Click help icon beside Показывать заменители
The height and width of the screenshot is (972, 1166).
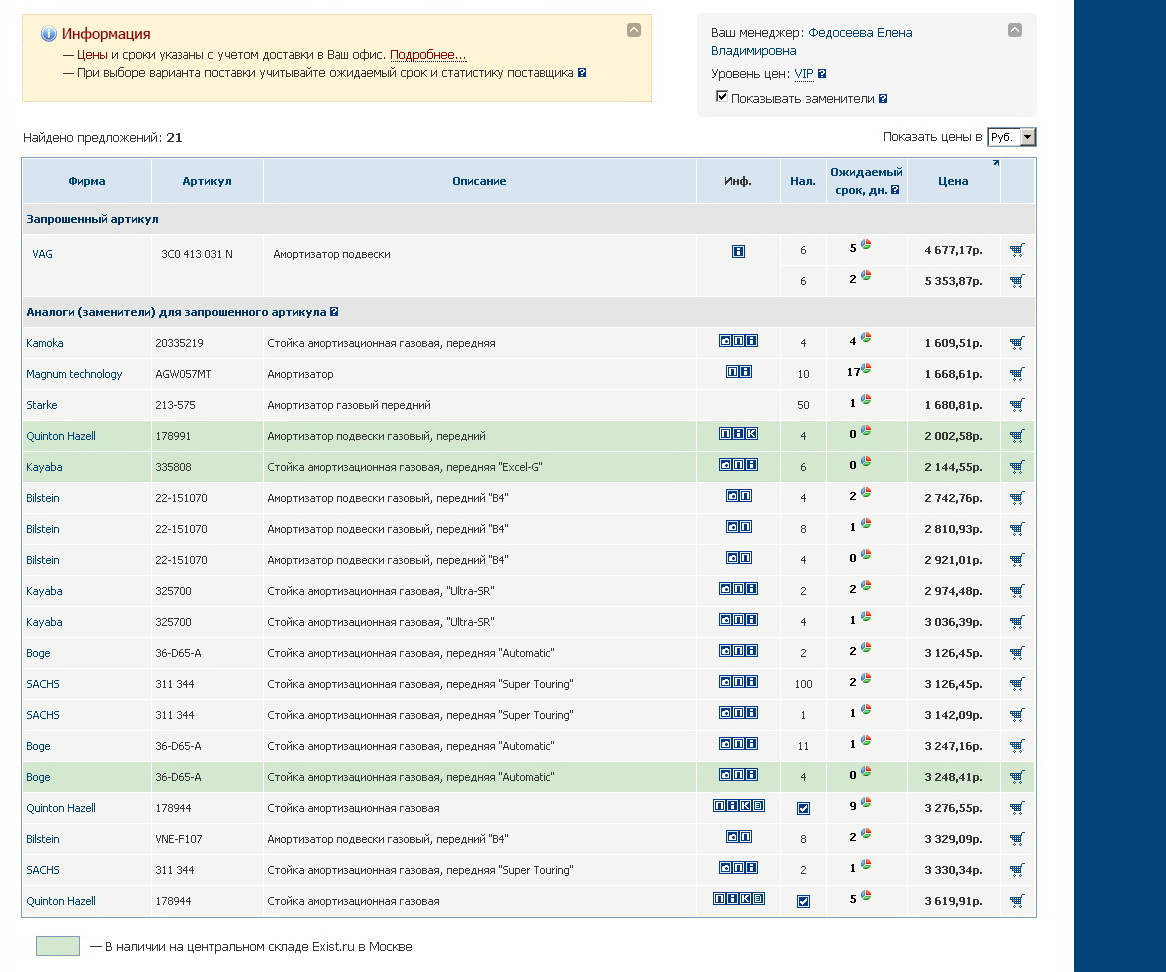tap(883, 99)
